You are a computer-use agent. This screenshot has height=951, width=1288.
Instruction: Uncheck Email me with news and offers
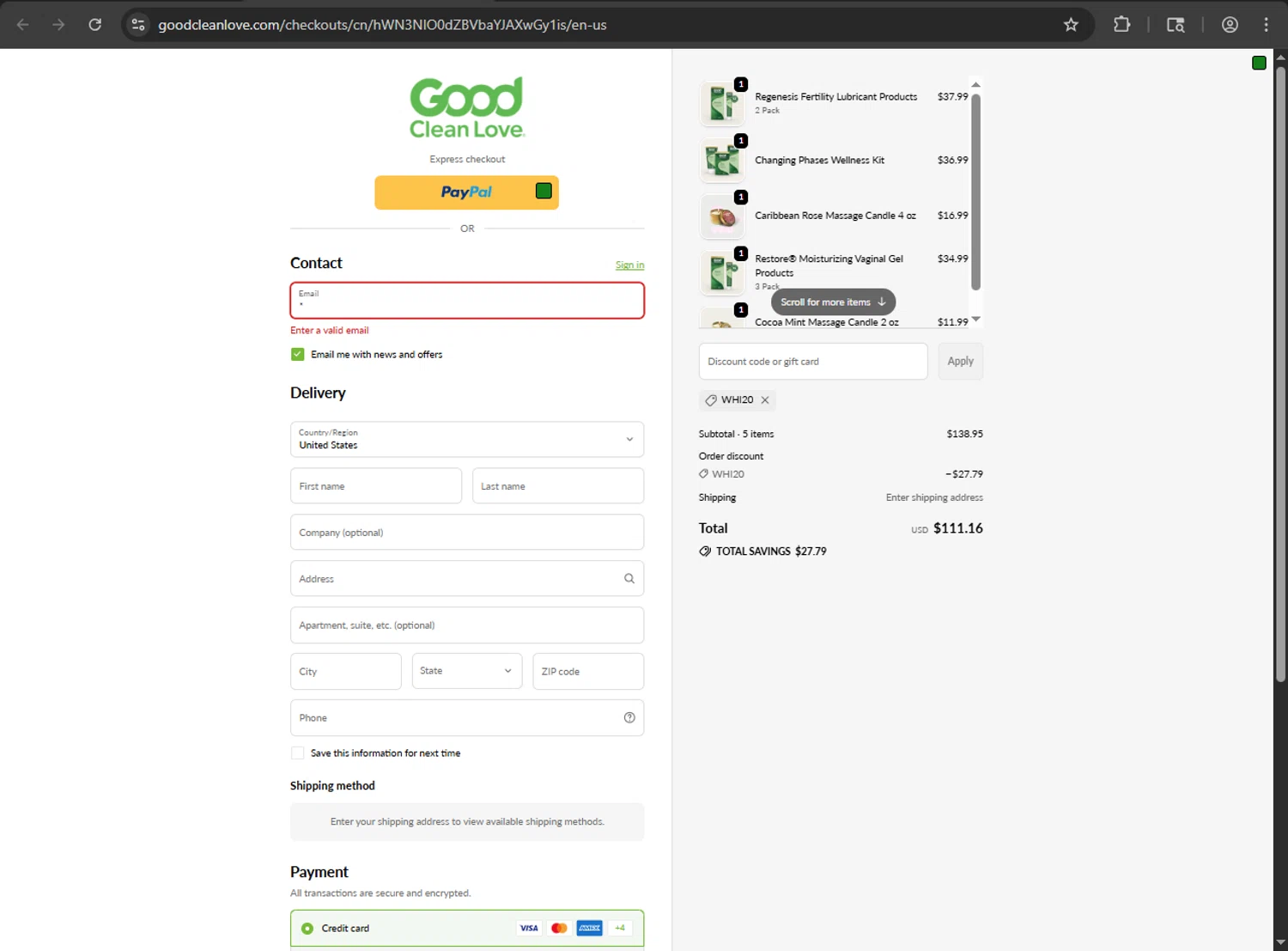(298, 354)
